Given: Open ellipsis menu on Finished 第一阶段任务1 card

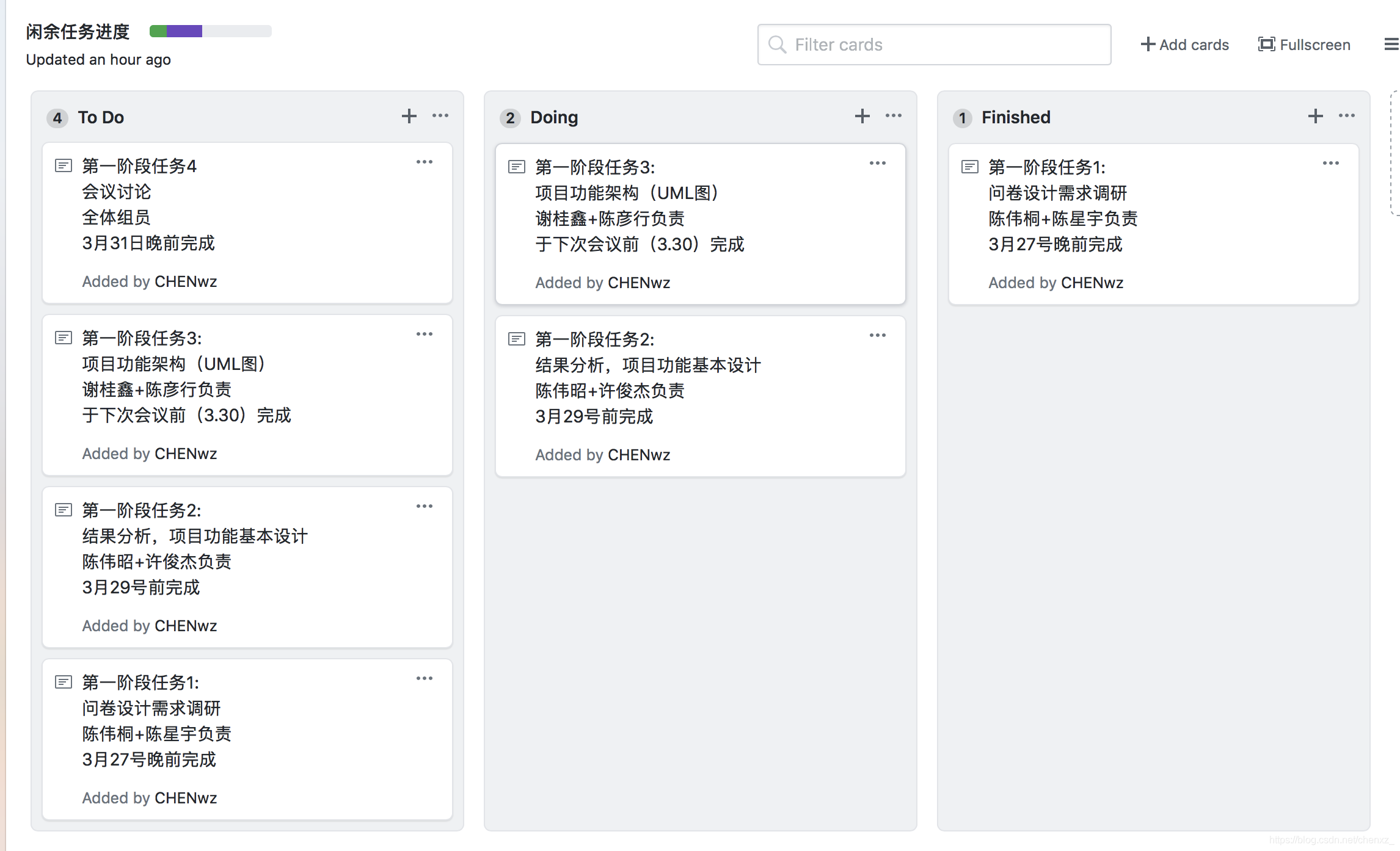Looking at the screenshot, I should click(x=1331, y=164).
